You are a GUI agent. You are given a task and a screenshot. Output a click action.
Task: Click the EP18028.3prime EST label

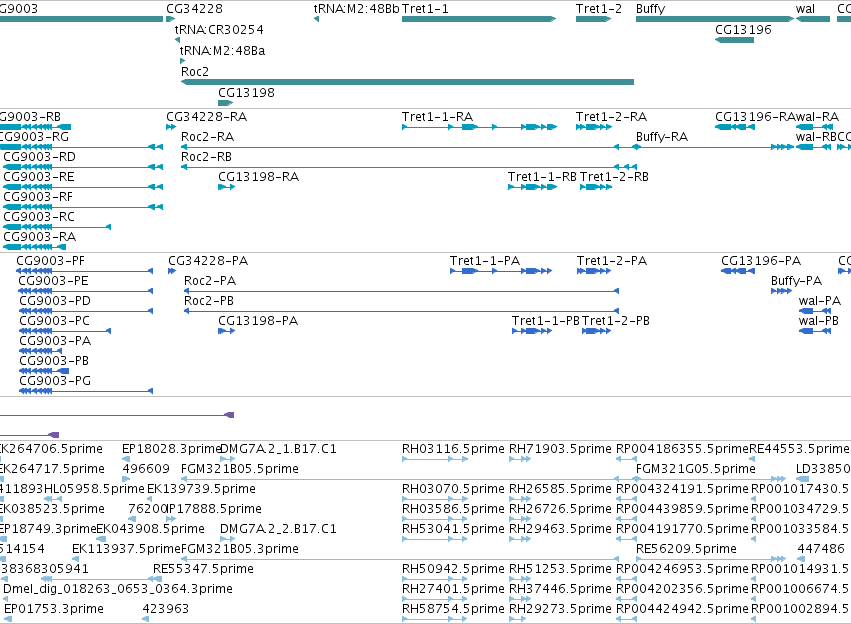pyautogui.click(x=171, y=449)
